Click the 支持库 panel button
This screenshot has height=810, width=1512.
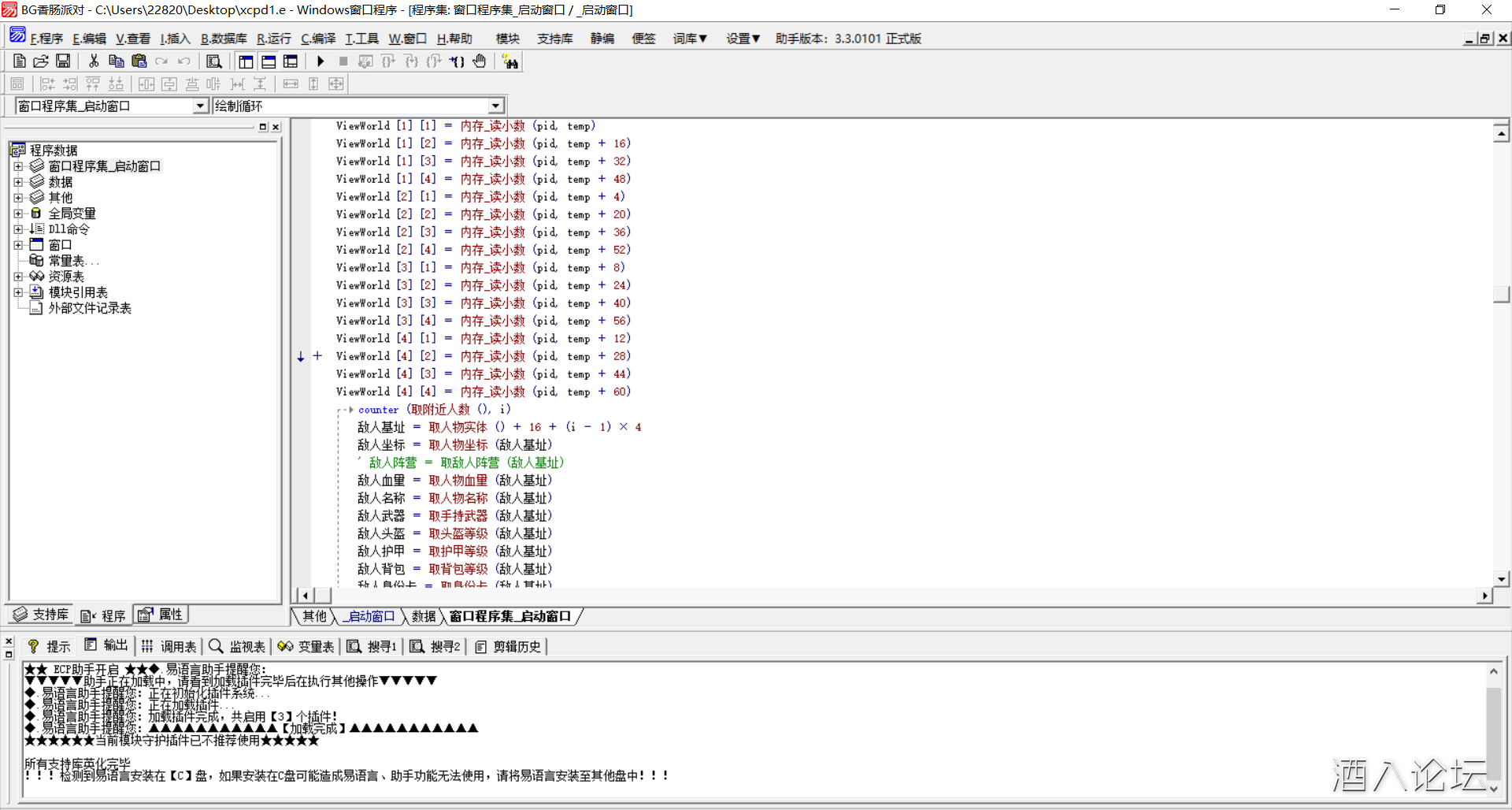click(41, 615)
